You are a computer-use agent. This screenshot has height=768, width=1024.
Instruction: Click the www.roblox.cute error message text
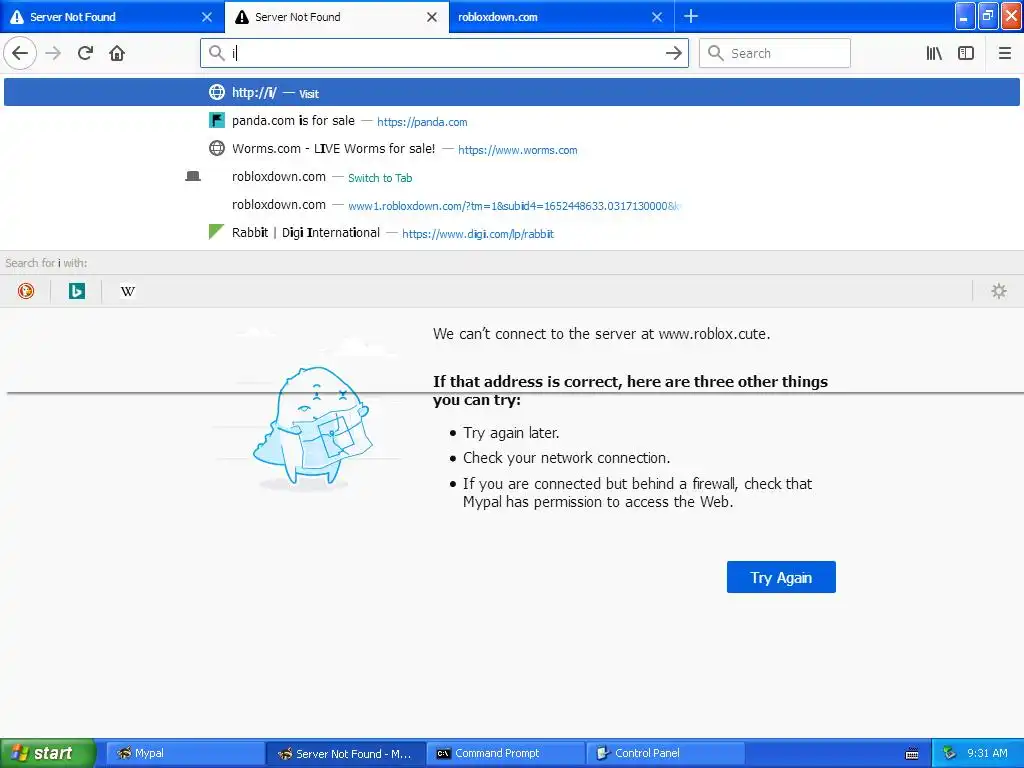pyautogui.click(x=601, y=334)
